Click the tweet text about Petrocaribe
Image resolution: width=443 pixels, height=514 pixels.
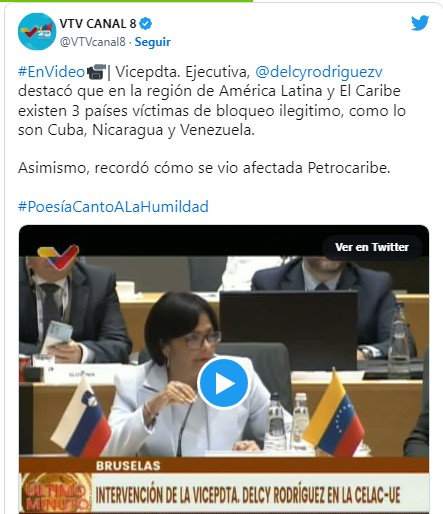204,168
